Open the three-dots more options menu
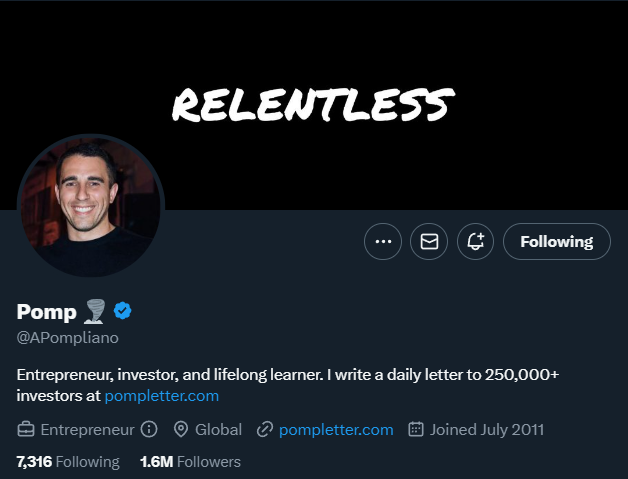The height and width of the screenshot is (479, 628). pyautogui.click(x=383, y=241)
